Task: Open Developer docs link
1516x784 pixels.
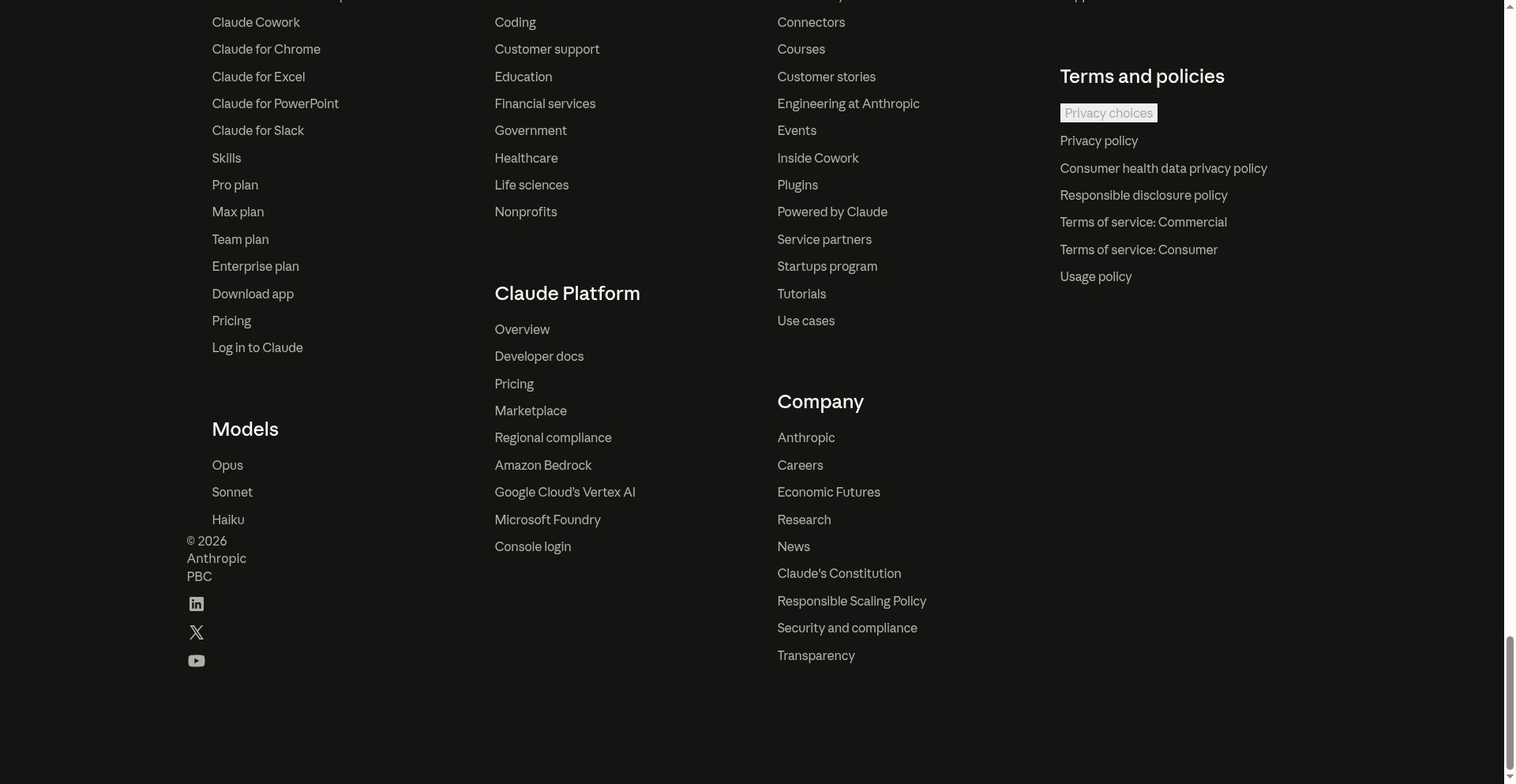Action: pyautogui.click(x=538, y=356)
